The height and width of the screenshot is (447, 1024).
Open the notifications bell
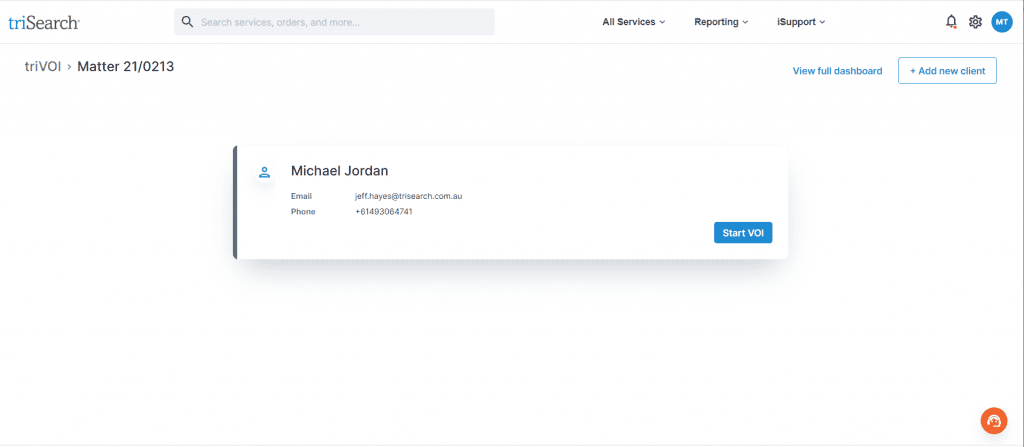click(x=951, y=22)
